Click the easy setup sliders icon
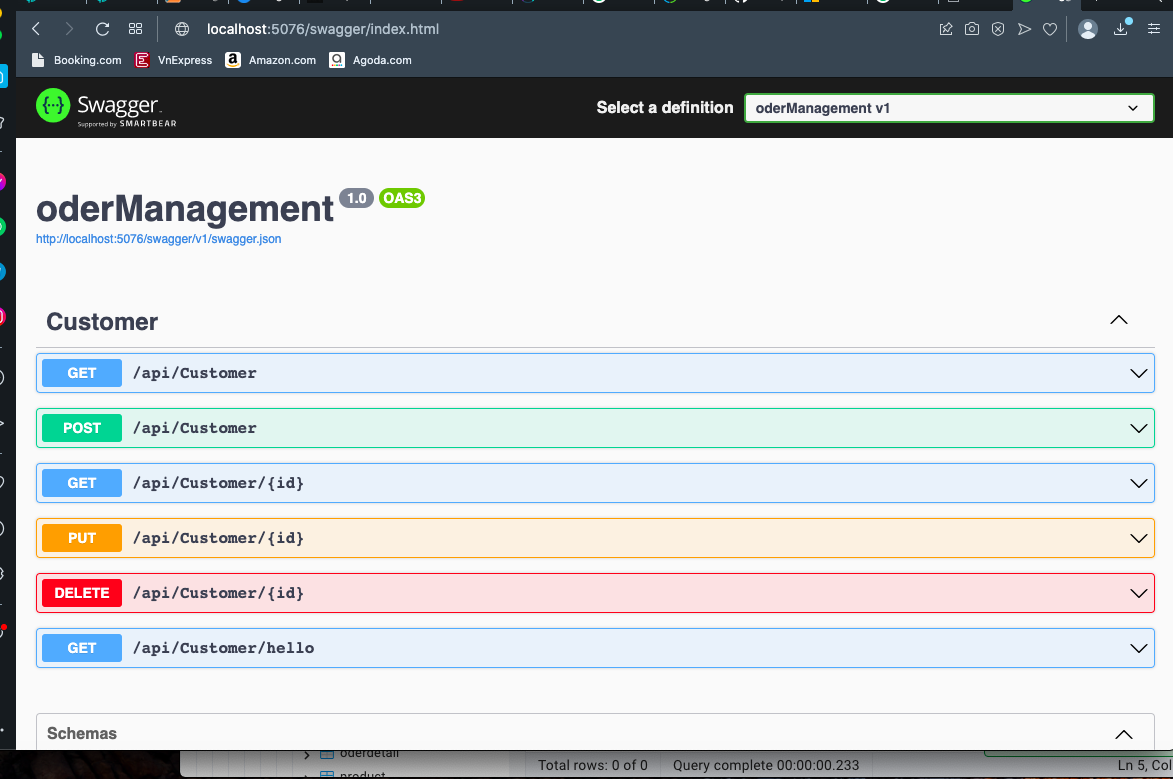1173x779 pixels. coord(1152,29)
